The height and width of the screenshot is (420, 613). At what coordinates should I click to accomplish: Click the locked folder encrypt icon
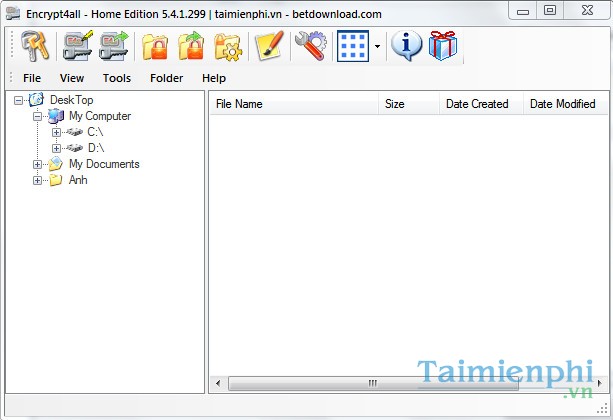coord(155,46)
